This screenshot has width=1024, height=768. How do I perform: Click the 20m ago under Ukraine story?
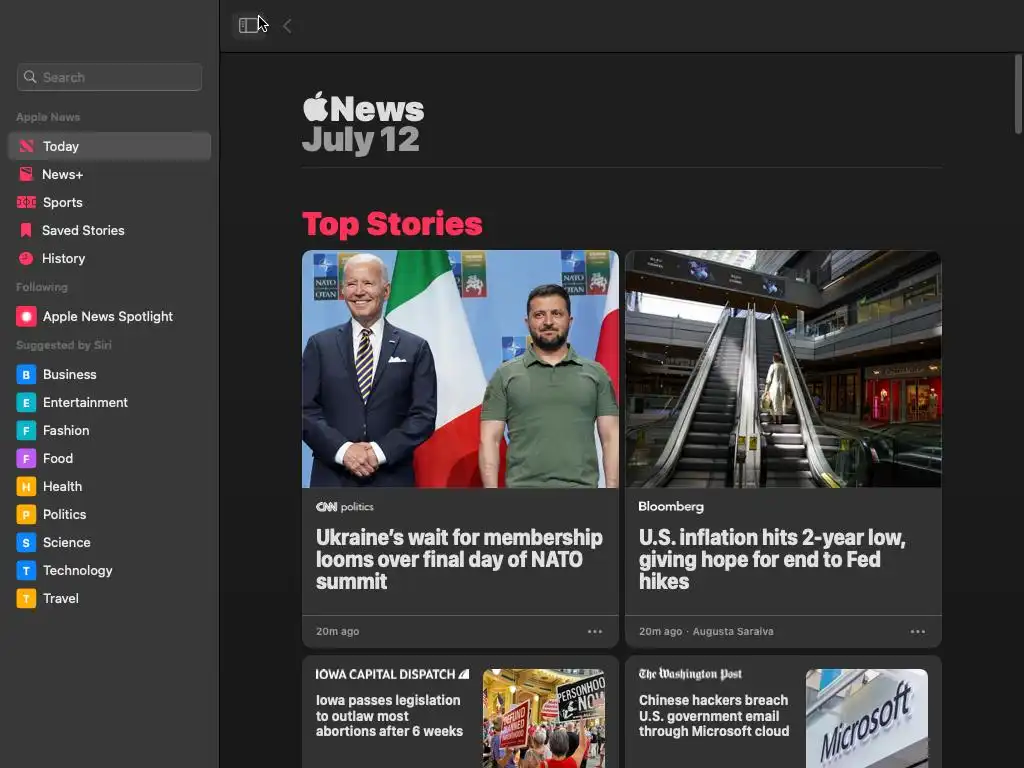click(x=338, y=632)
